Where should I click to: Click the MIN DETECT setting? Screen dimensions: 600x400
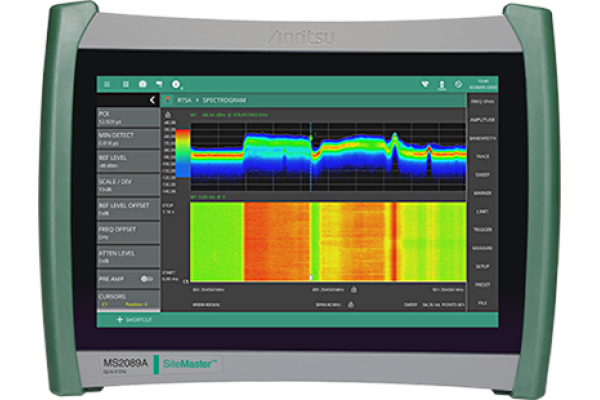click(x=128, y=139)
